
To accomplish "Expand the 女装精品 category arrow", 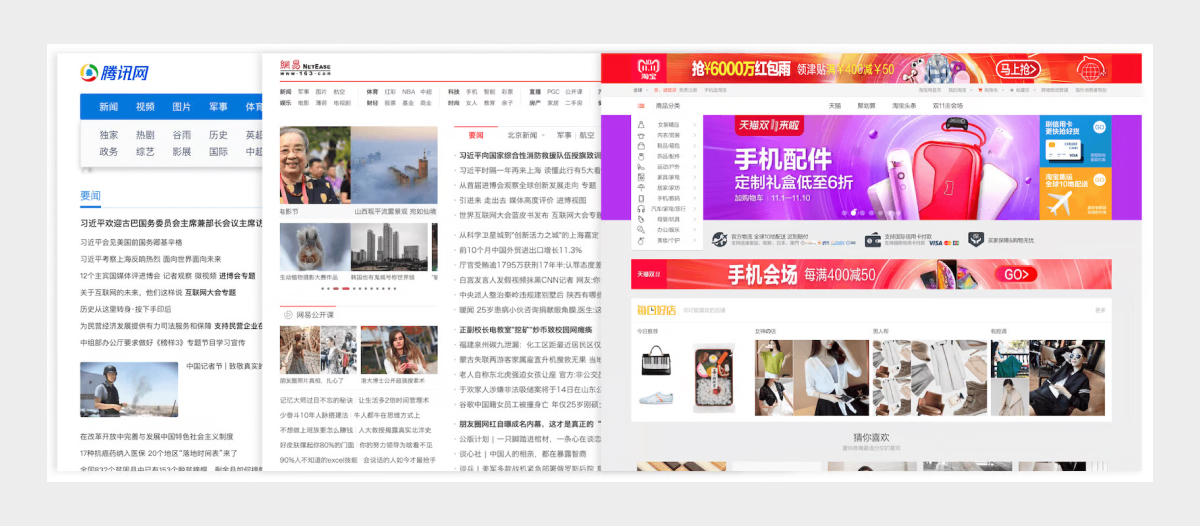I will click(695, 124).
